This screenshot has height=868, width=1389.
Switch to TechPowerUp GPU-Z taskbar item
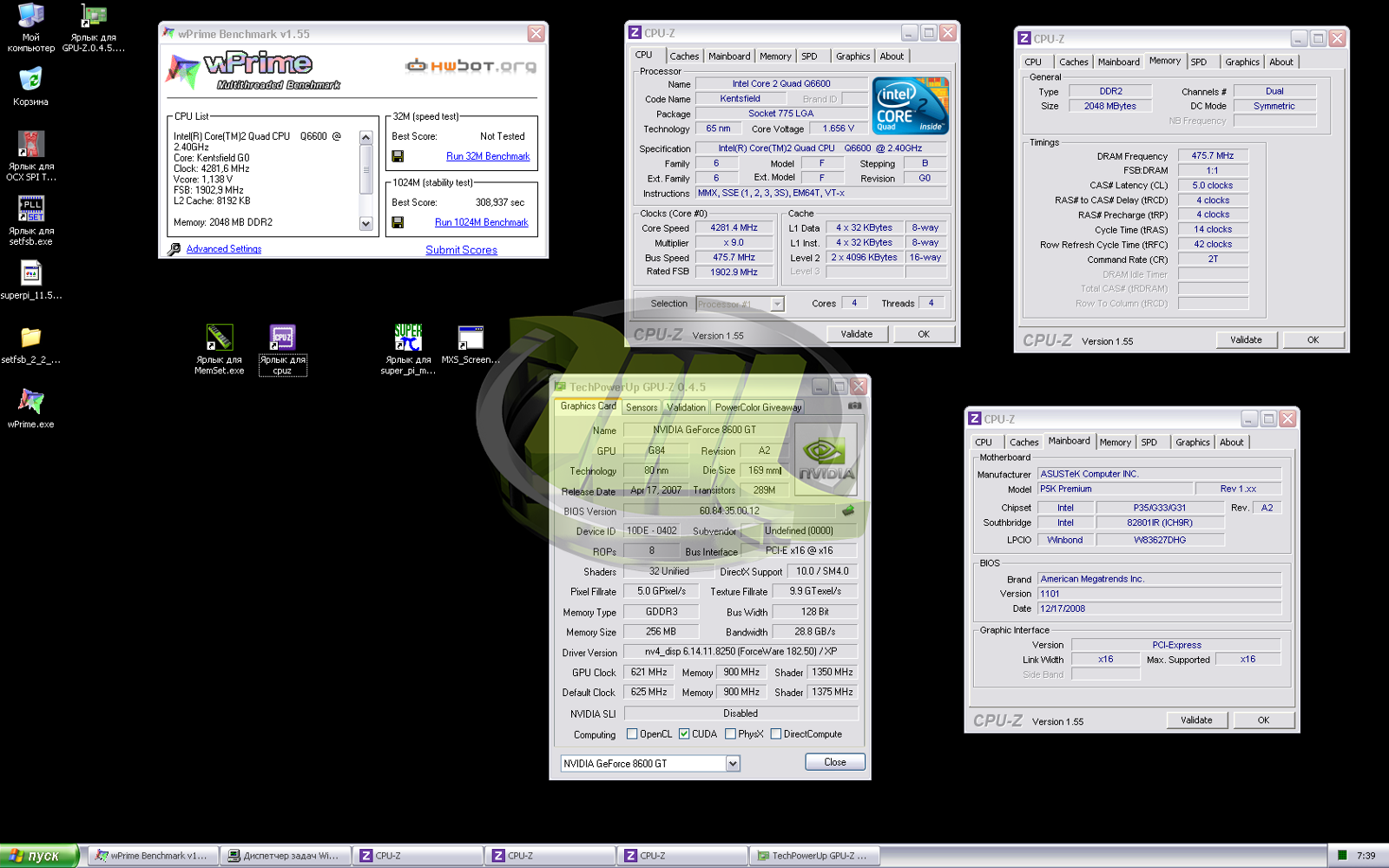(x=814, y=856)
